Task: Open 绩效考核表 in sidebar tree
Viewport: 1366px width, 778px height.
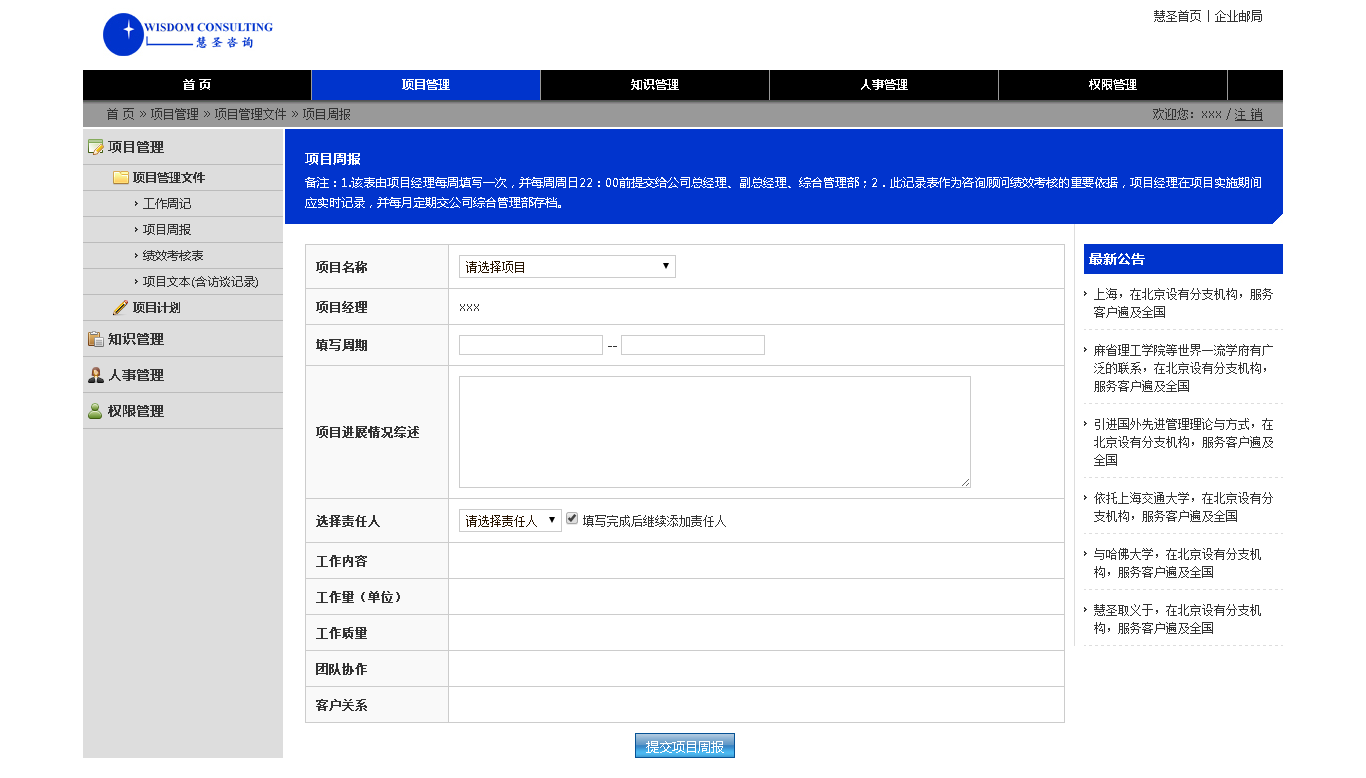Action: pos(172,256)
